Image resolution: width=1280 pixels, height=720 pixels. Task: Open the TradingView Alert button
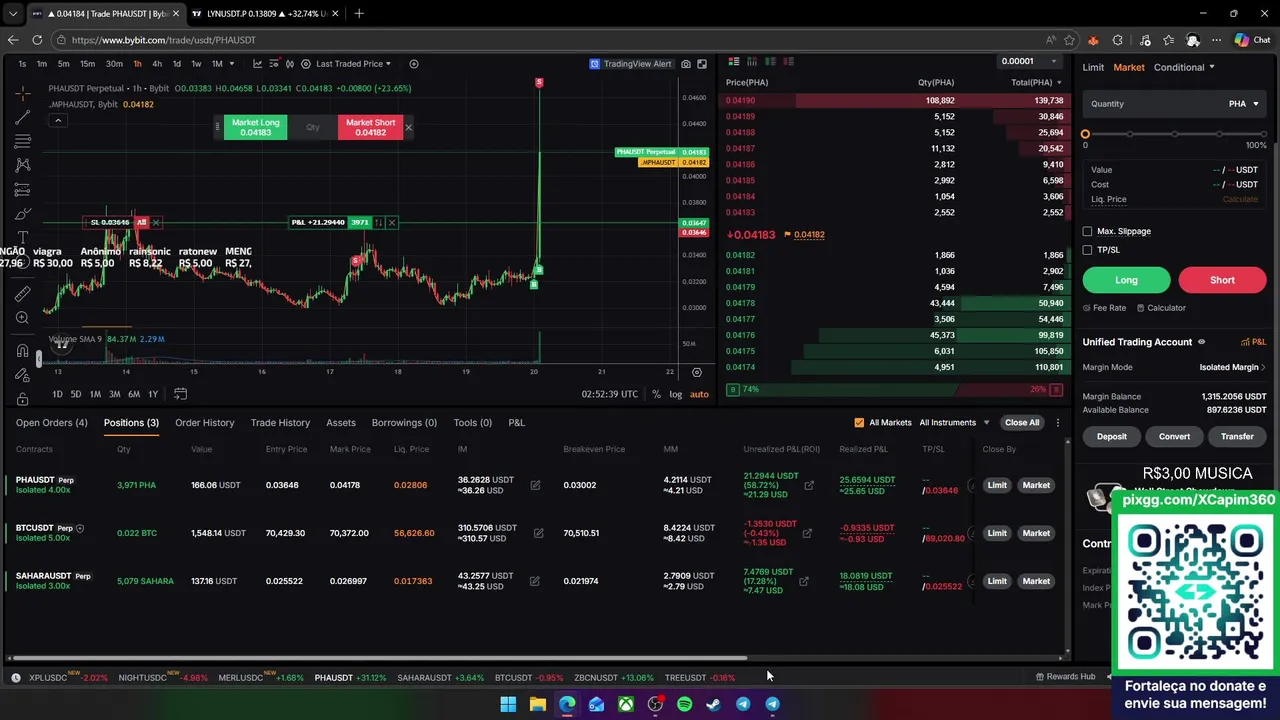[631, 64]
